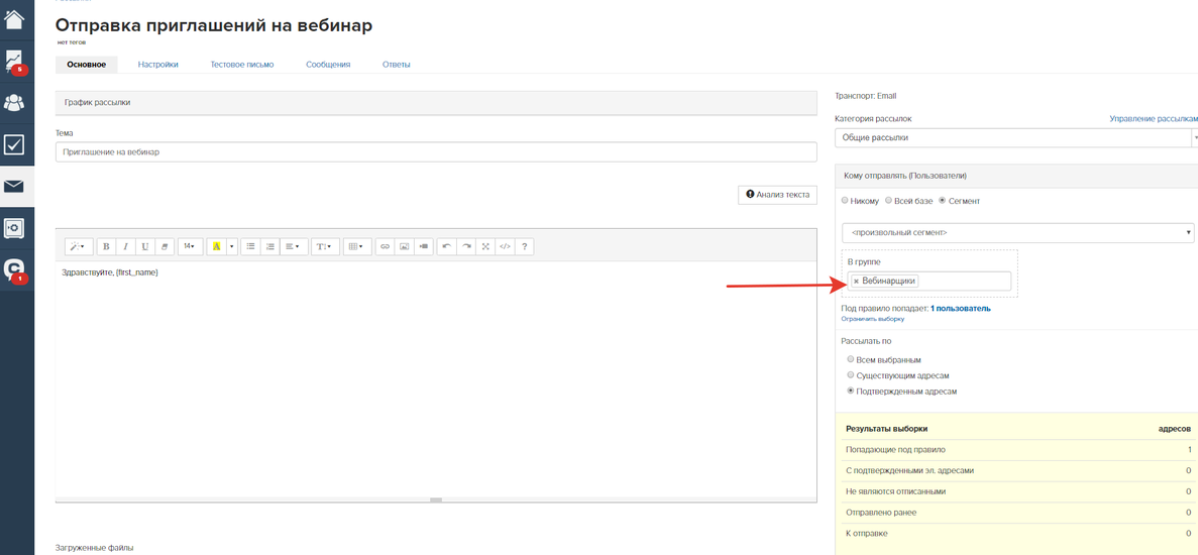
Task: Open the table insert dropdown
Action: (x=356, y=247)
